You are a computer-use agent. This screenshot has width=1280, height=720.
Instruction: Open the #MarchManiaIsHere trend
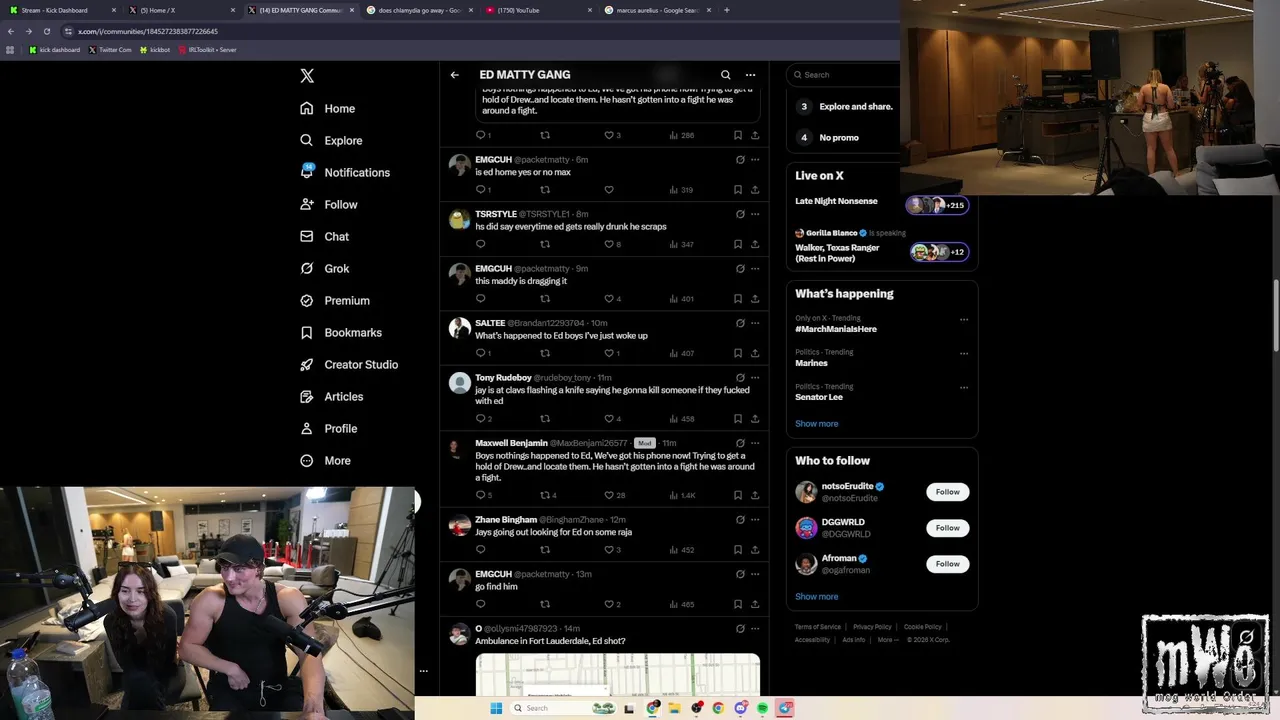[836, 329]
